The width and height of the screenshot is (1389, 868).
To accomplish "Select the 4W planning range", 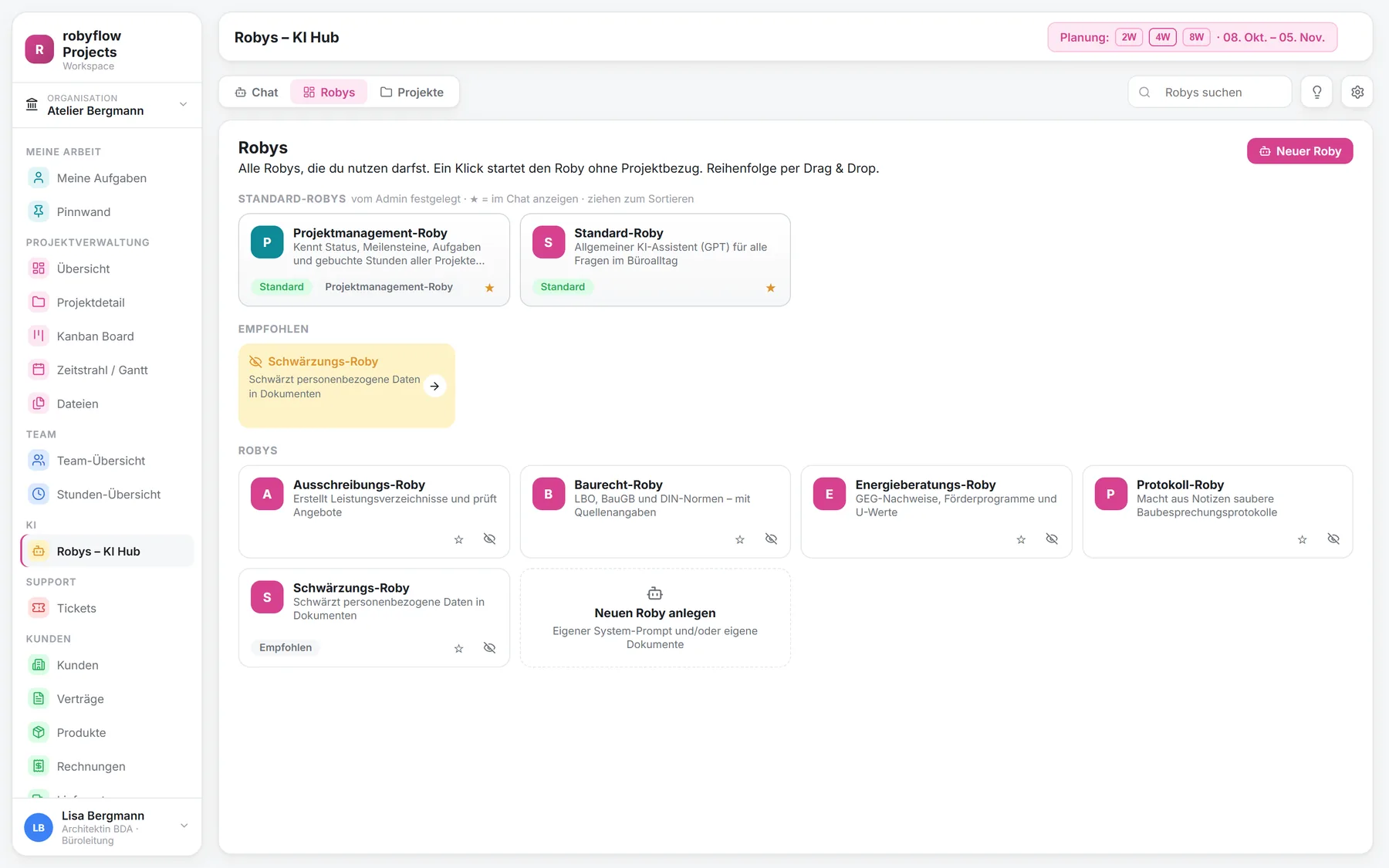I will [x=1162, y=37].
